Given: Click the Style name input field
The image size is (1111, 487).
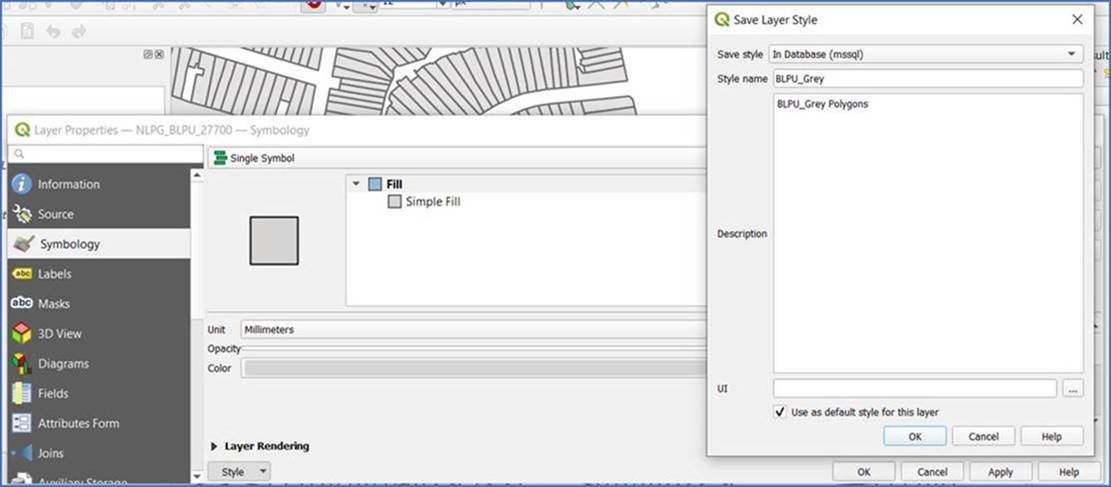Looking at the screenshot, I should click(928, 79).
